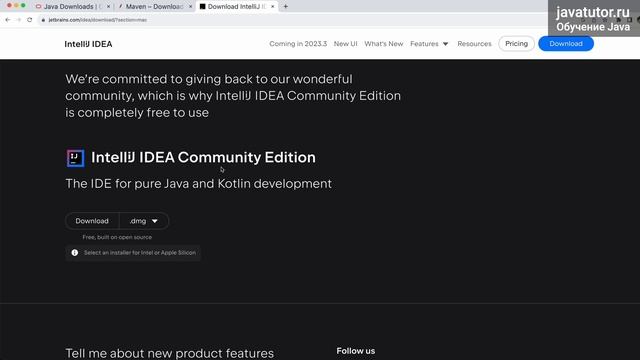
Task: Open the .dmg installer type dropdown
Action: pos(144,221)
